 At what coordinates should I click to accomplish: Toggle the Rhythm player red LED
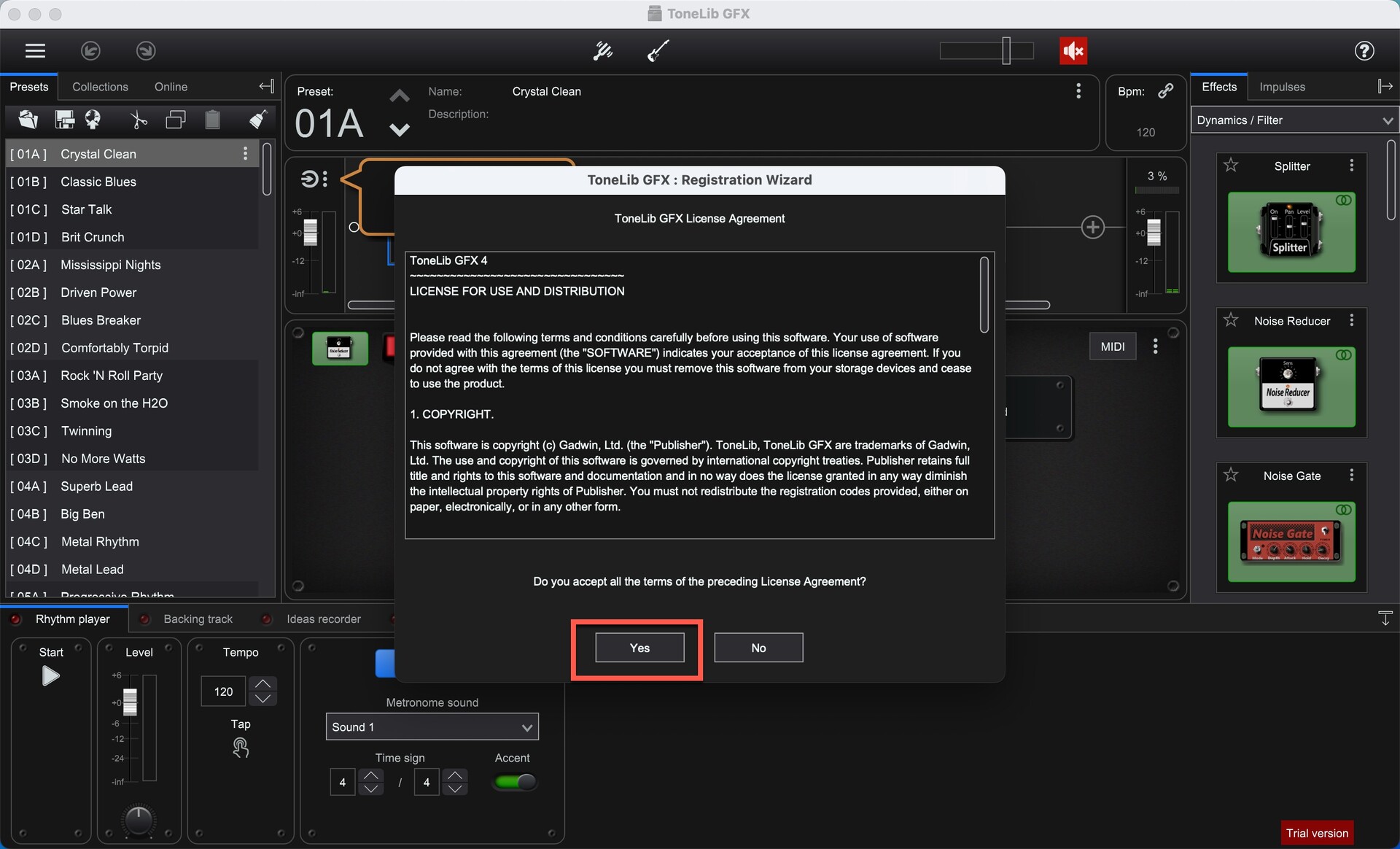(15, 619)
